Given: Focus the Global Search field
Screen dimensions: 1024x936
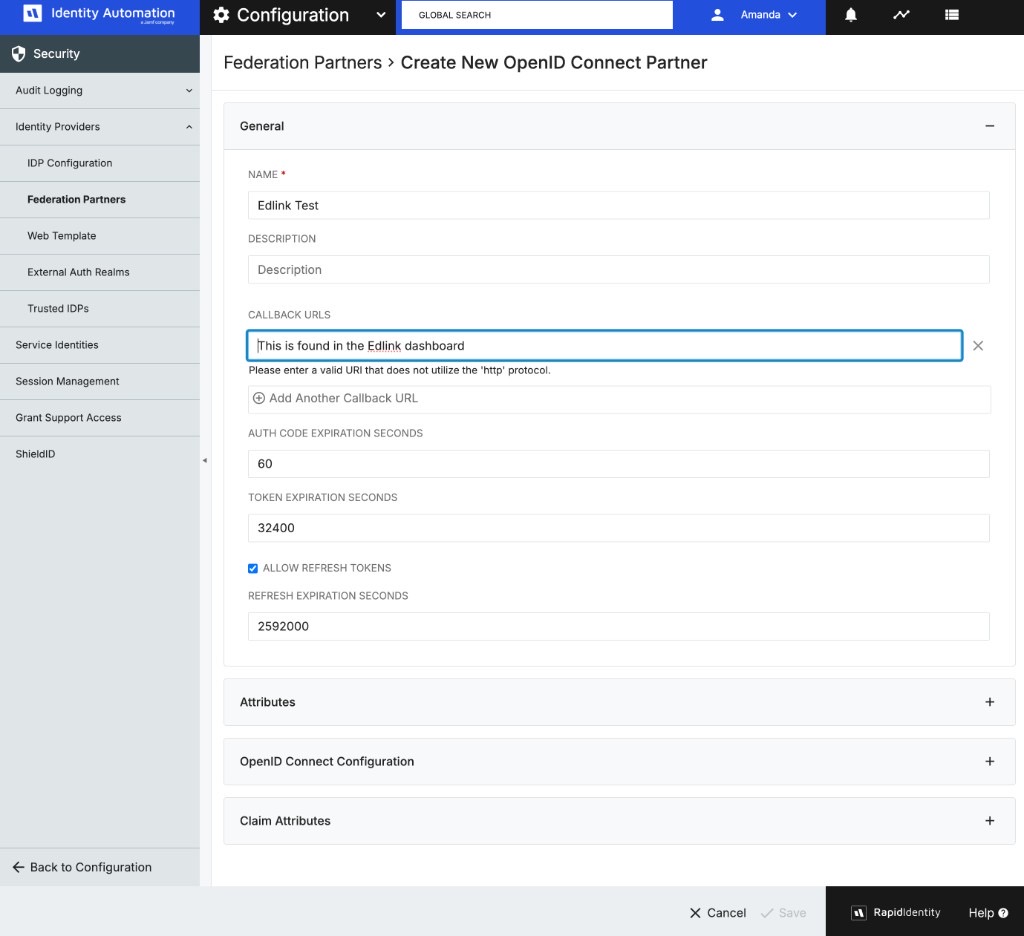Looking at the screenshot, I should (537, 15).
